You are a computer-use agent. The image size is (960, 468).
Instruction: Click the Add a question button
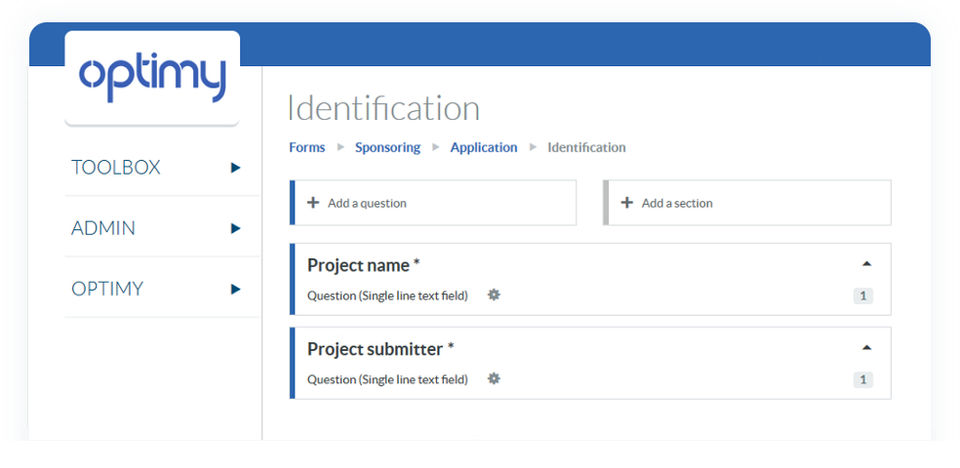click(x=433, y=203)
